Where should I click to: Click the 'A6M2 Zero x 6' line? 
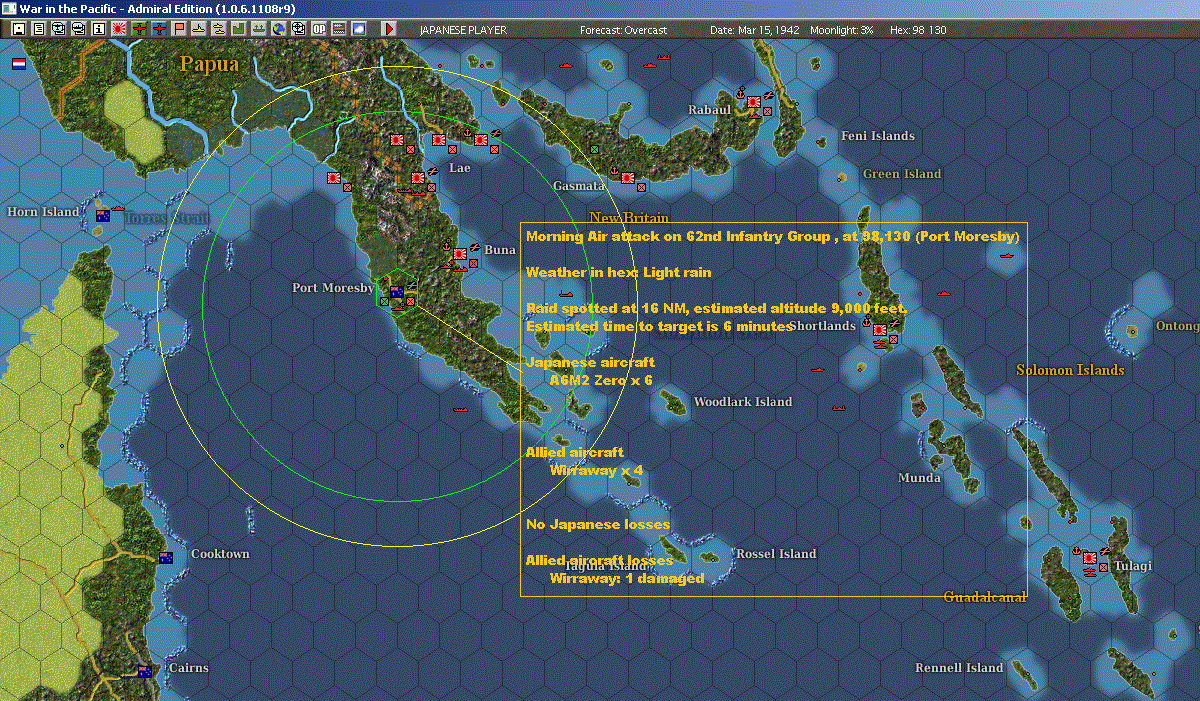[x=601, y=380]
